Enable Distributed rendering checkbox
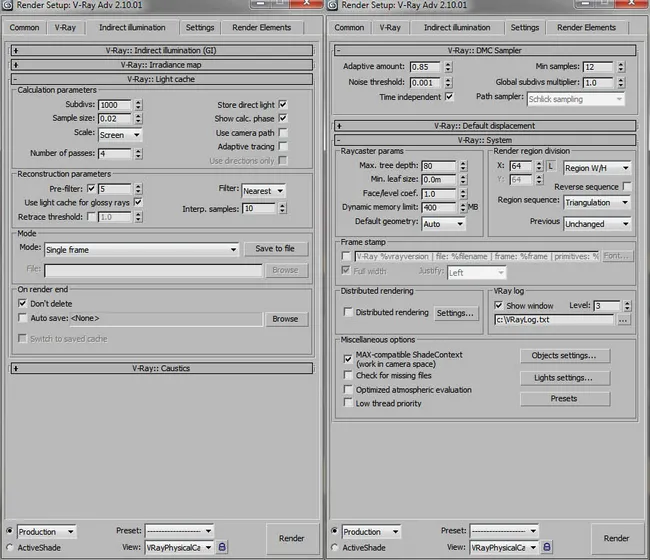The width and height of the screenshot is (650, 560). [348, 312]
